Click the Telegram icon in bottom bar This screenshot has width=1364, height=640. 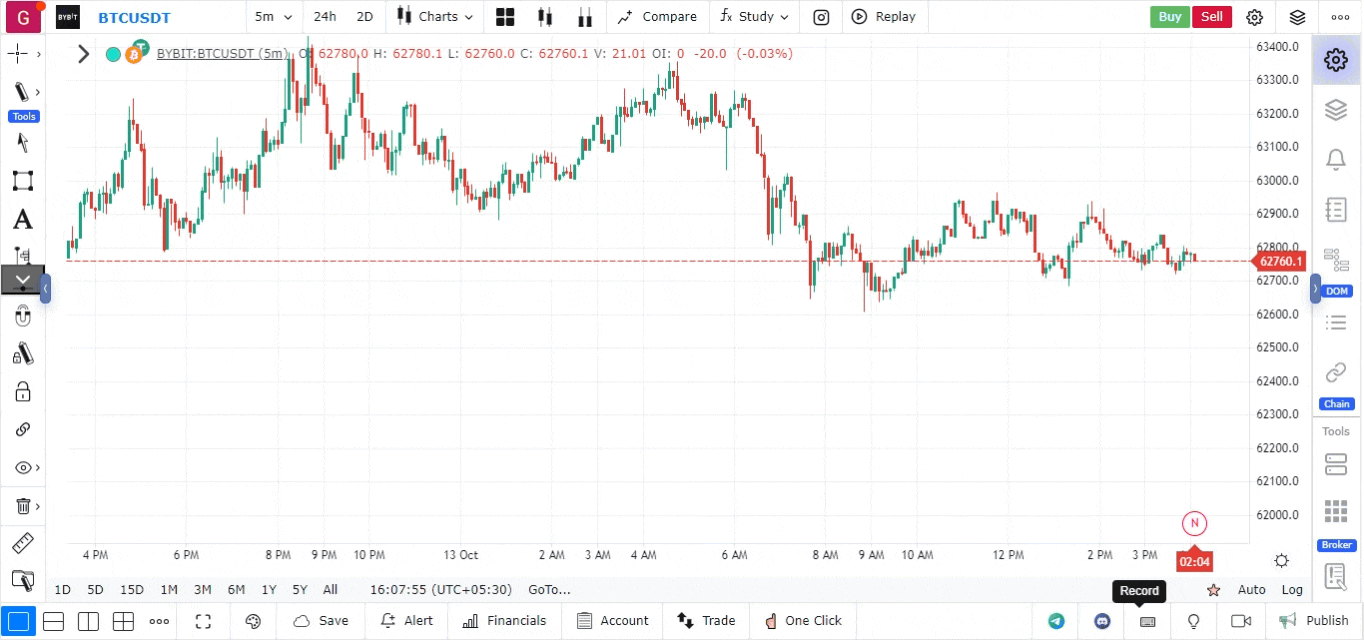(x=1056, y=621)
